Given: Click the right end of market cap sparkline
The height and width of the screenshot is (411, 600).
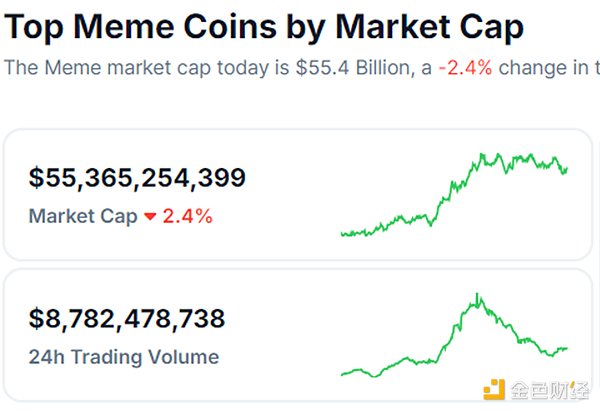Looking at the screenshot, I should pos(568,168).
